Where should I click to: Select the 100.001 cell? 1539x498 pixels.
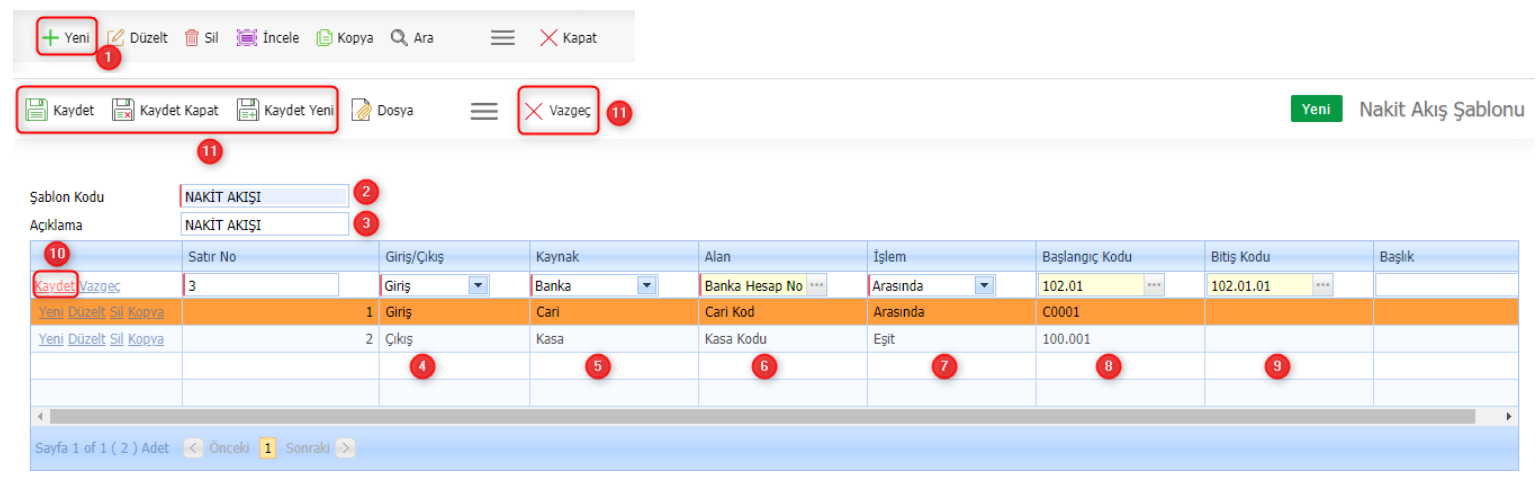(x=1120, y=339)
